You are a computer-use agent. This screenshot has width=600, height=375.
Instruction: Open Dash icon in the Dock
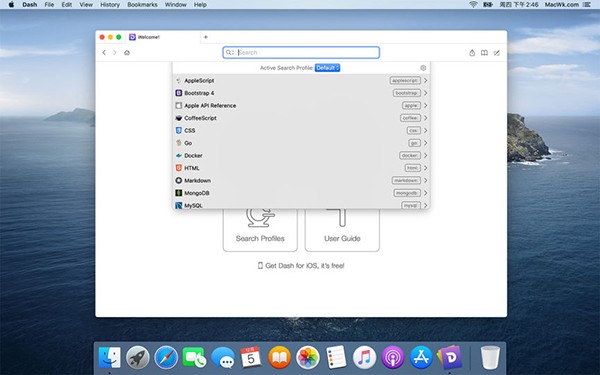click(450, 357)
